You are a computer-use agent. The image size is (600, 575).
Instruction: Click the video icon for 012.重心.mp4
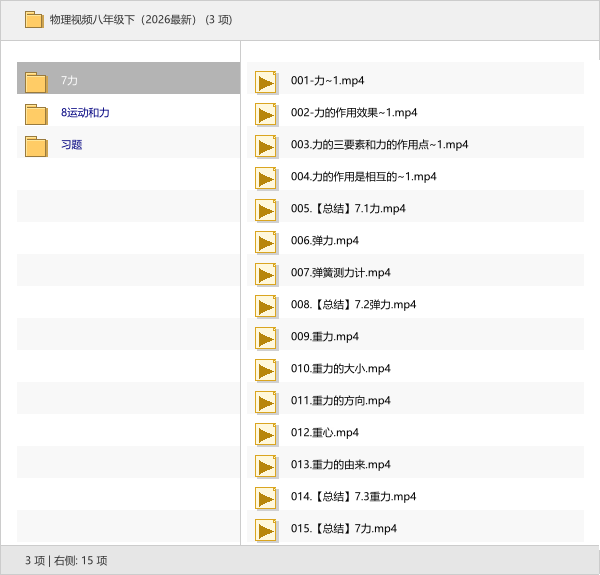tap(266, 433)
